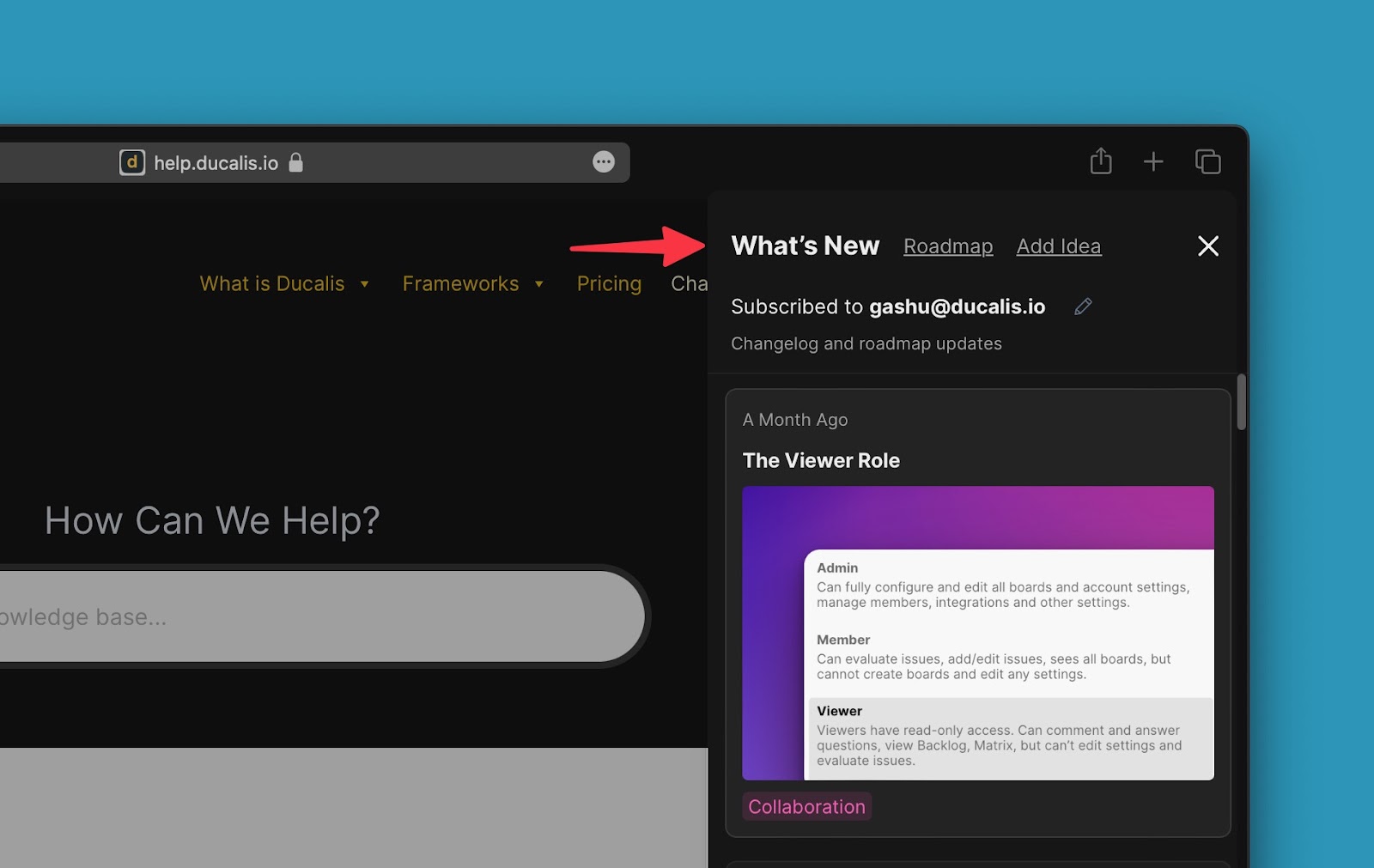Click the share icon in the browser toolbar
The image size is (1374, 868).
(x=1101, y=161)
